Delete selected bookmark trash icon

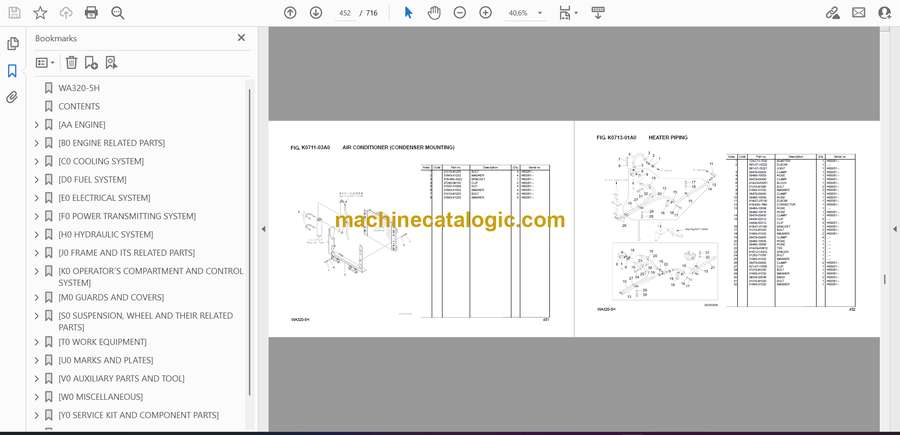pyautogui.click(x=71, y=63)
